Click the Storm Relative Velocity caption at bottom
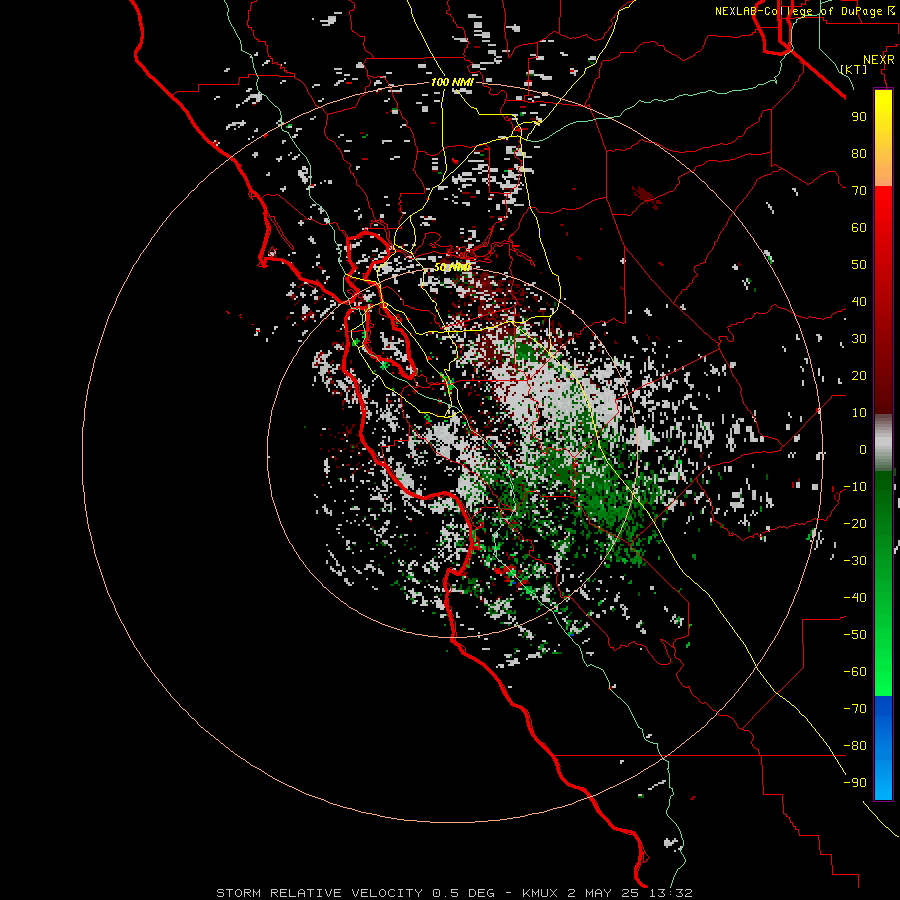The height and width of the screenshot is (900, 900). 454,893
